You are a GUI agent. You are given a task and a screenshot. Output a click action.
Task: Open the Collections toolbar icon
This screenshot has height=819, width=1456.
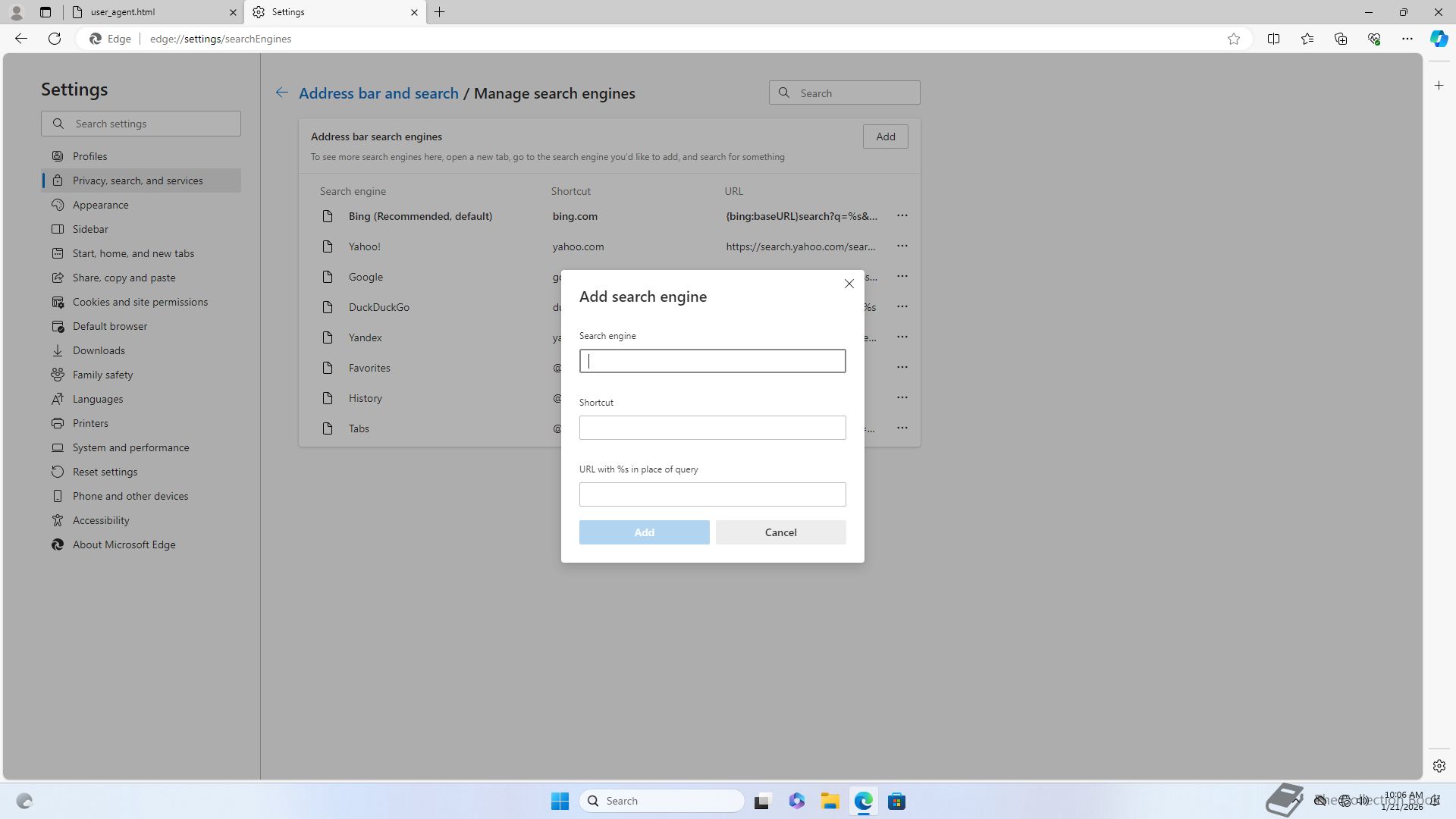tap(1340, 39)
